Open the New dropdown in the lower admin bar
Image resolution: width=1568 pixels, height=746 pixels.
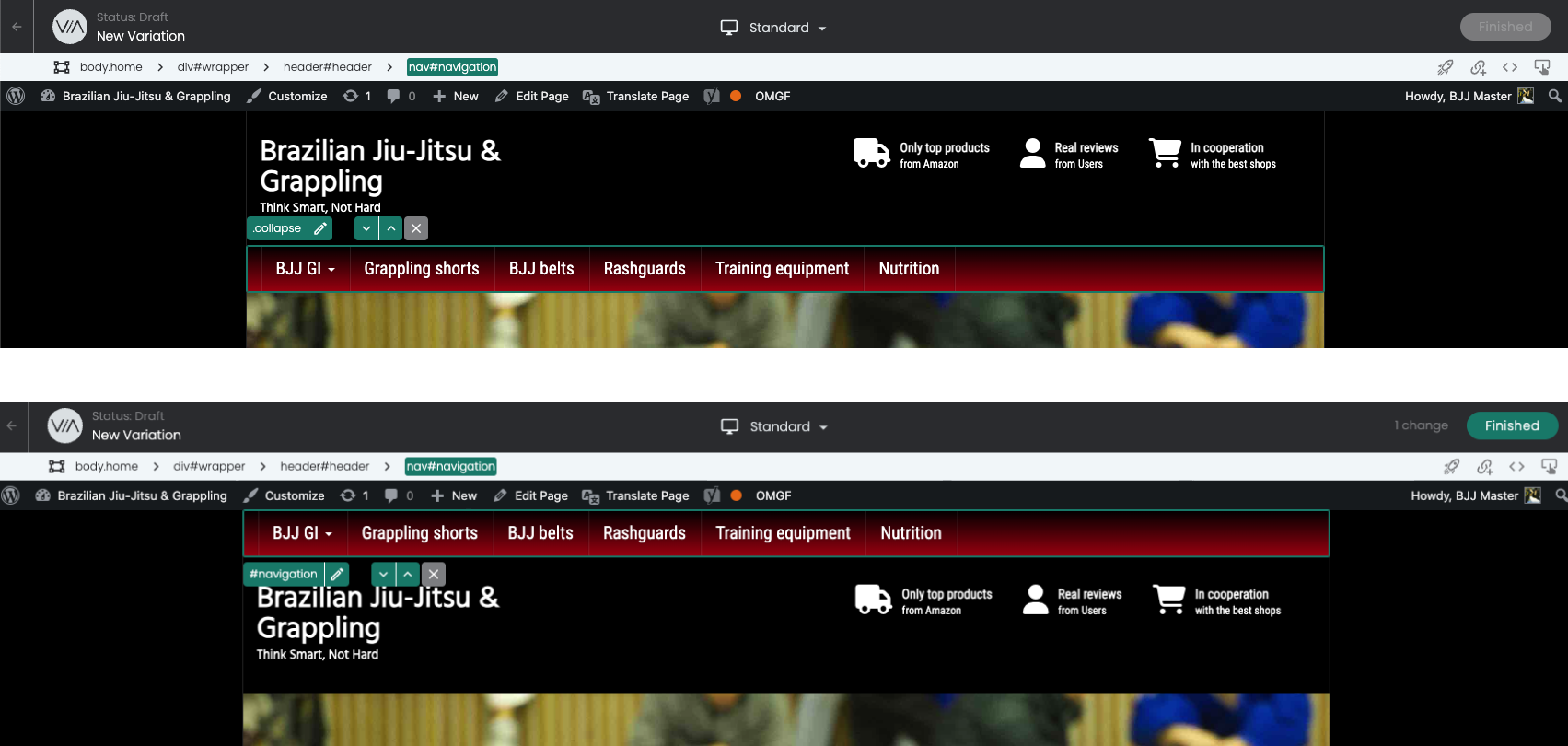(x=455, y=495)
